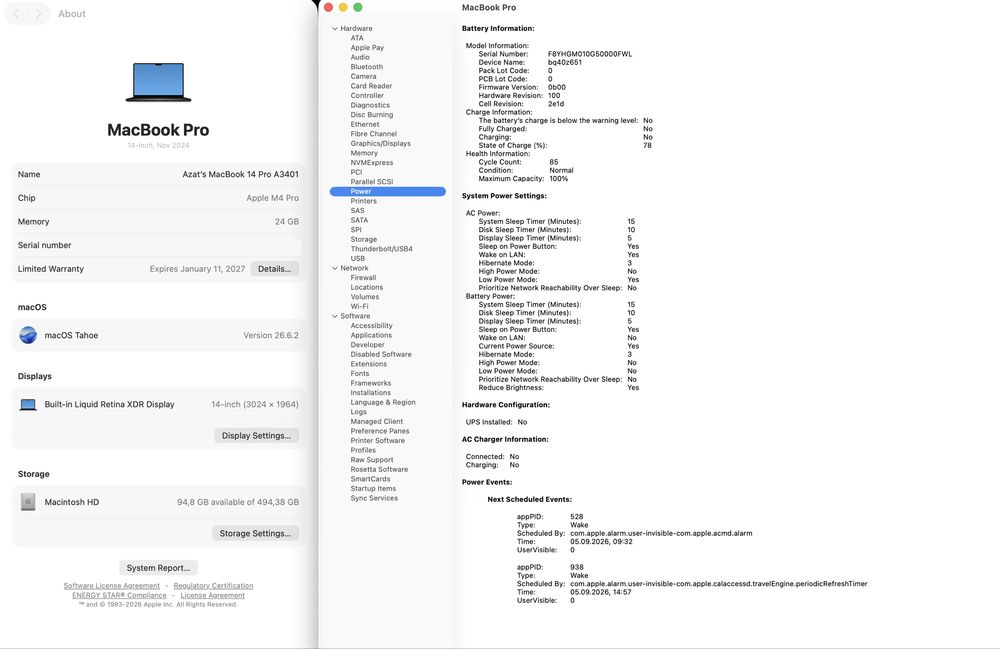The image size is (1000, 649).
Task: Select Bluetooth in the sidebar
Action: click(x=367, y=67)
